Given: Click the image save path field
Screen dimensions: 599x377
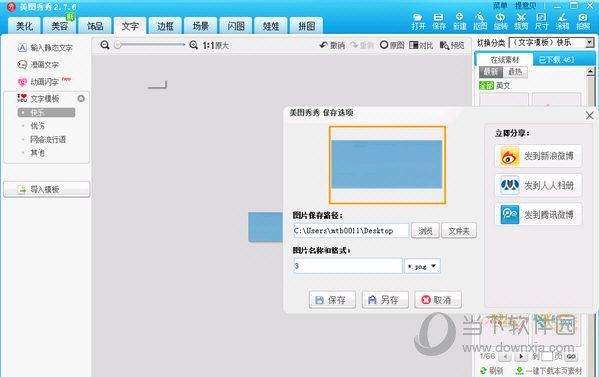Looking at the screenshot, I should (x=351, y=231).
